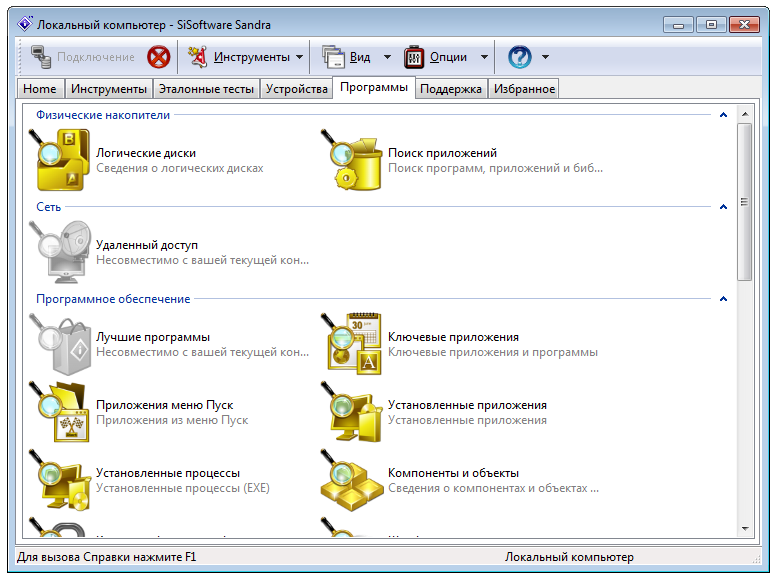Click the red disconnect cross icon

pyautogui.click(x=159, y=57)
